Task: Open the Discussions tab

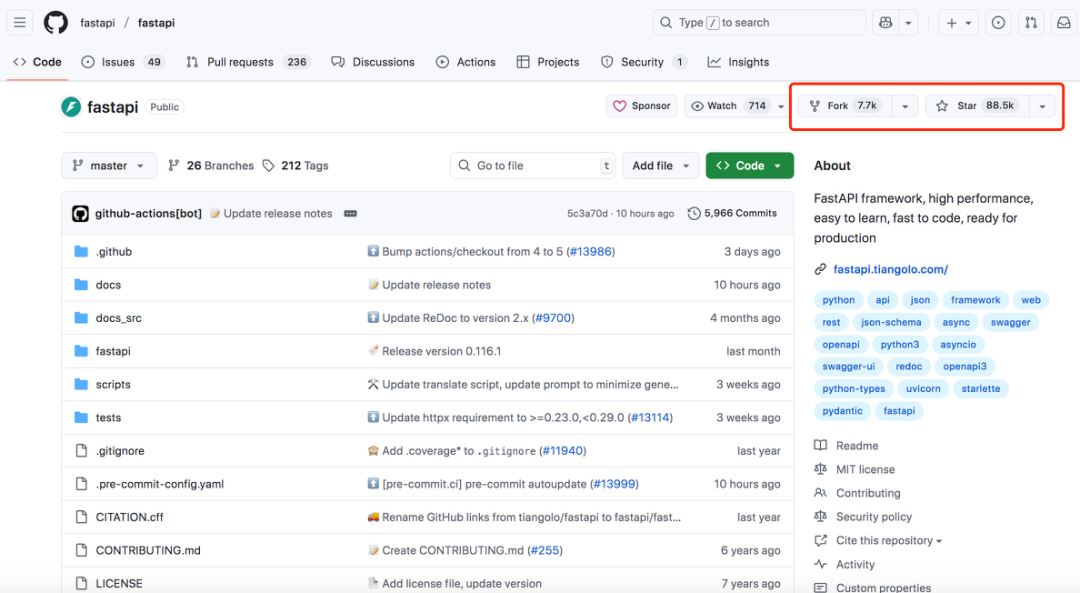Action: pos(373,62)
